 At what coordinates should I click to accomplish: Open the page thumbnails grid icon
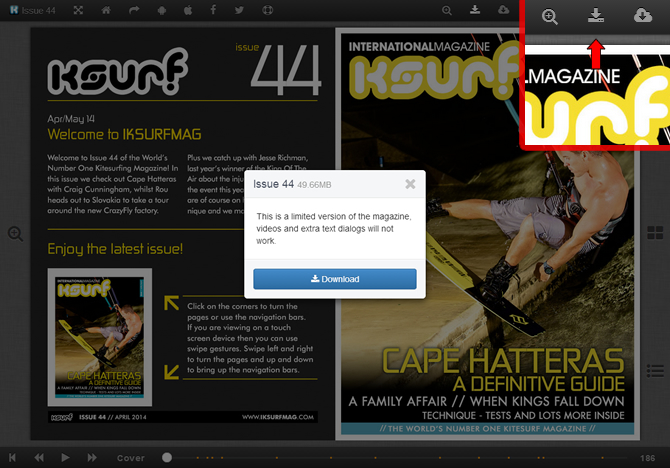pos(655,233)
